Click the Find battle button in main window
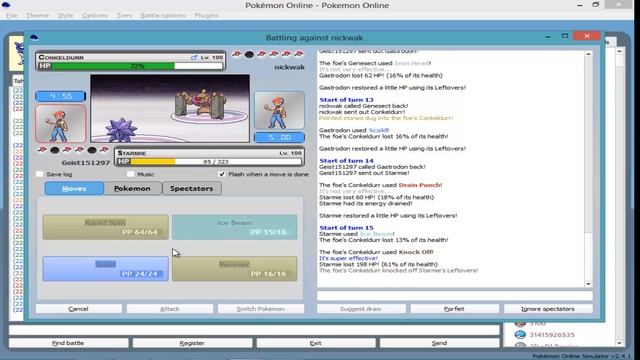Image resolution: width=640 pixels, height=360 pixels. point(68,343)
